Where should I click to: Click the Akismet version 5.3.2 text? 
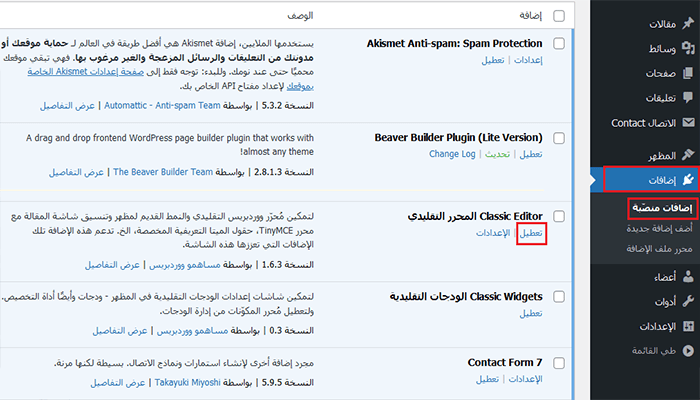pos(288,106)
